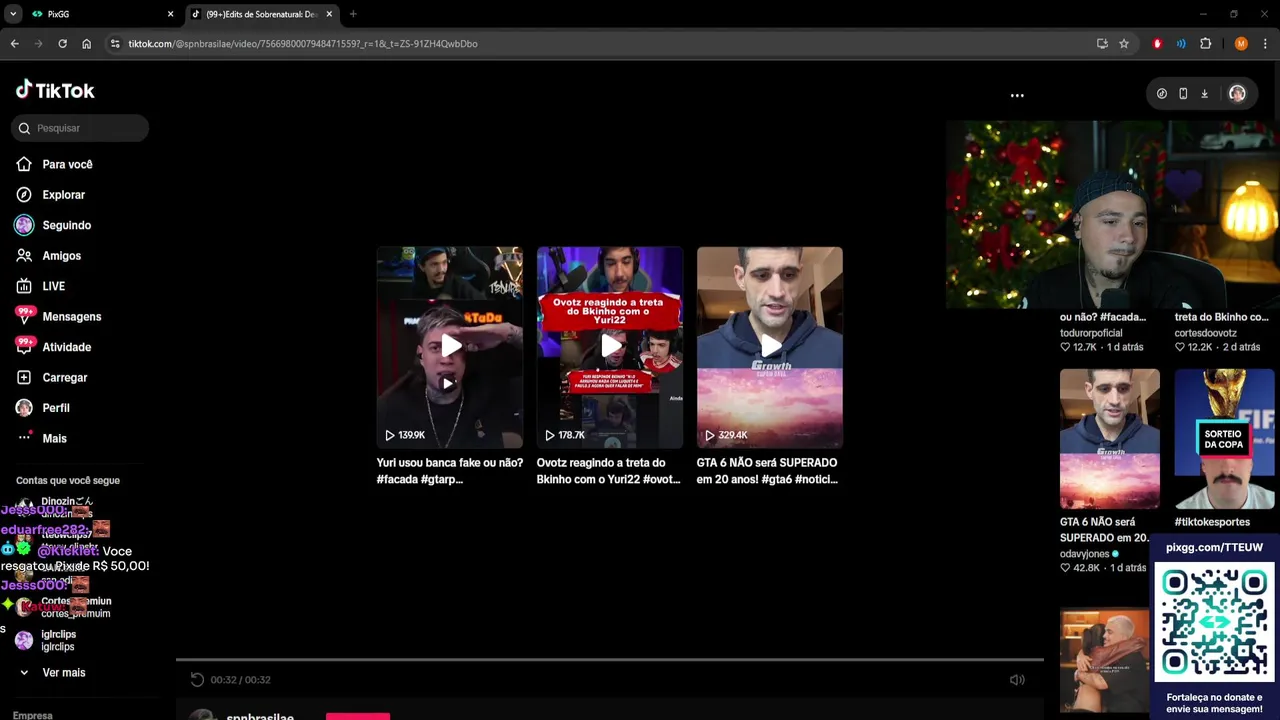Image resolution: width=1280 pixels, height=720 pixels.
Task: Open three-dots options above video
Action: 1017,96
